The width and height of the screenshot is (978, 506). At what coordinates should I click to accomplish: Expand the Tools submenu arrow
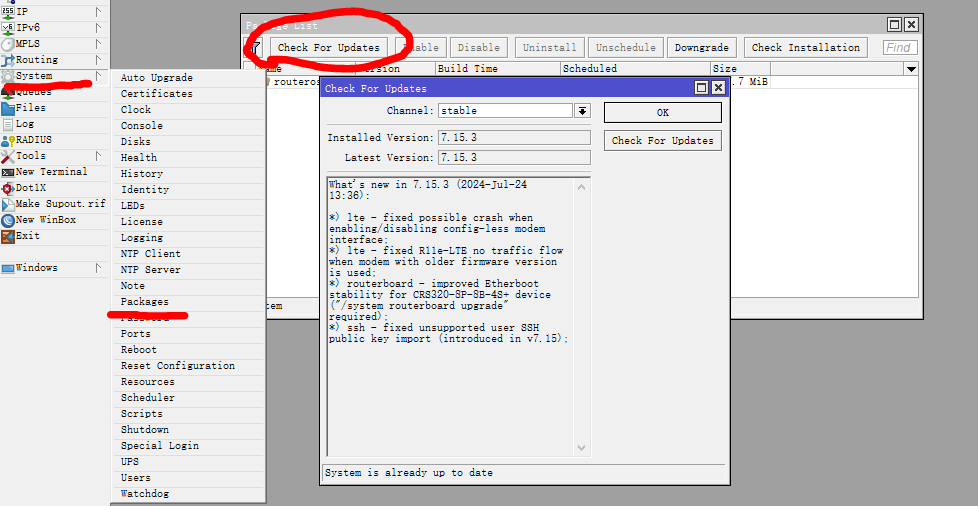point(98,155)
